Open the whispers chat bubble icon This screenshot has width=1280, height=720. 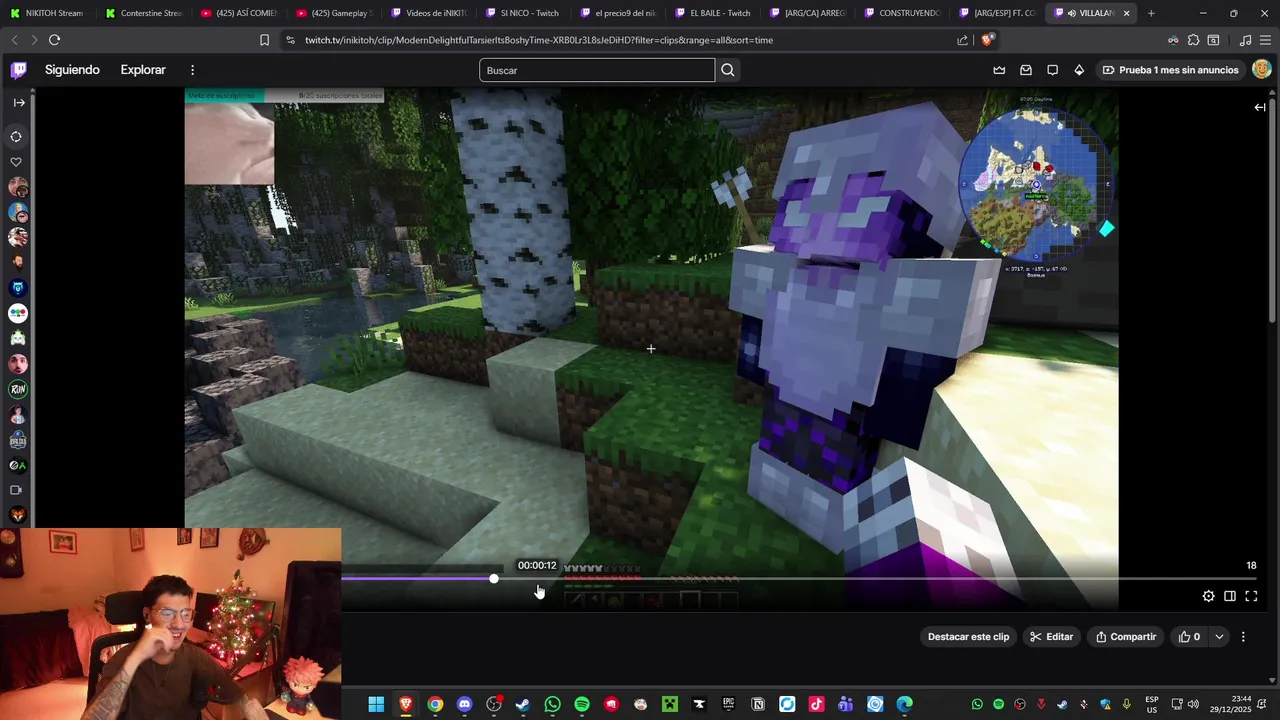1052,70
